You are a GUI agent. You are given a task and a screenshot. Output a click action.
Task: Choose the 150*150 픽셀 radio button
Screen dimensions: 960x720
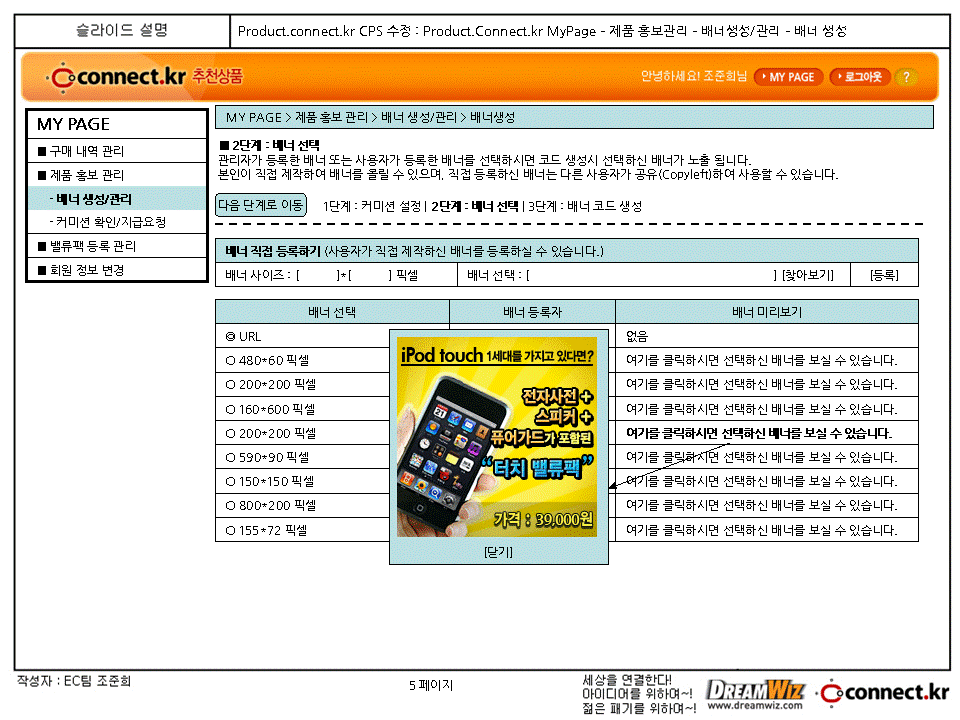point(230,482)
